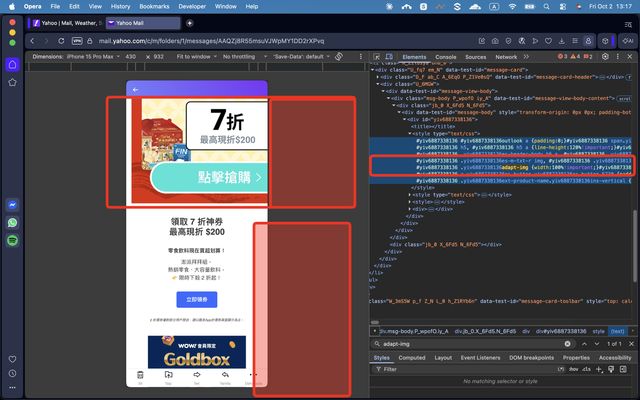Click the mail back arrow in phone view
The image size is (640, 400).
tap(136, 89)
